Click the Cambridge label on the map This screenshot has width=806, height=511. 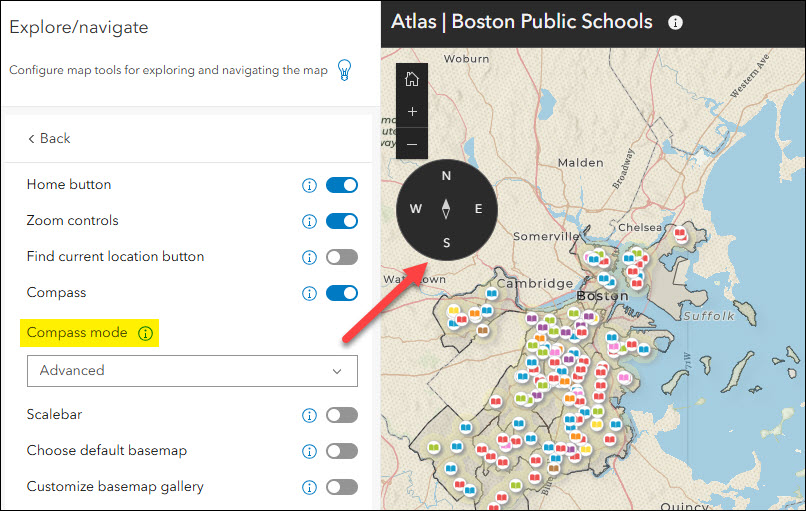(x=535, y=283)
